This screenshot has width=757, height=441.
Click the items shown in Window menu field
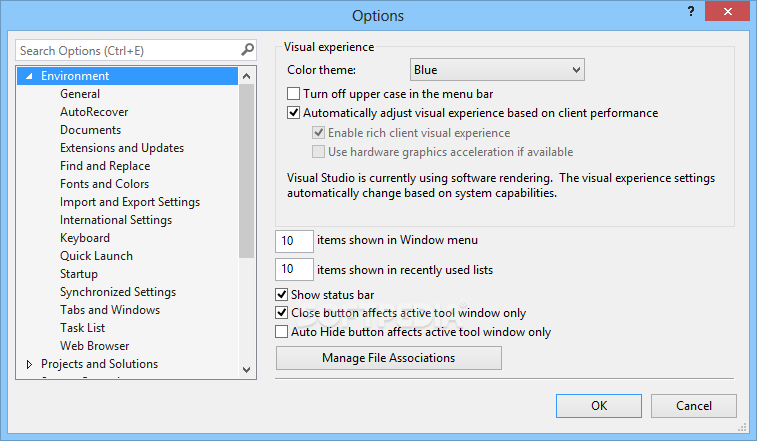coord(294,241)
